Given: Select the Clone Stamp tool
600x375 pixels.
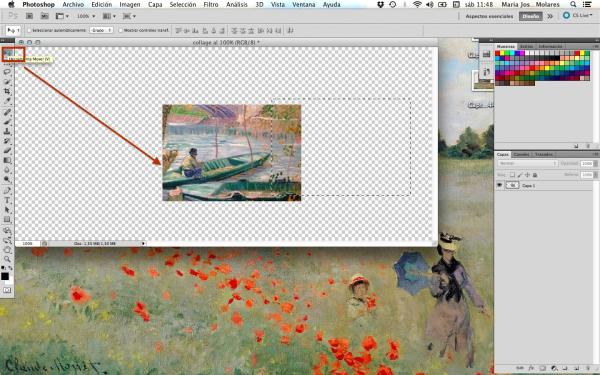Looking at the screenshot, I should (x=7, y=132).
